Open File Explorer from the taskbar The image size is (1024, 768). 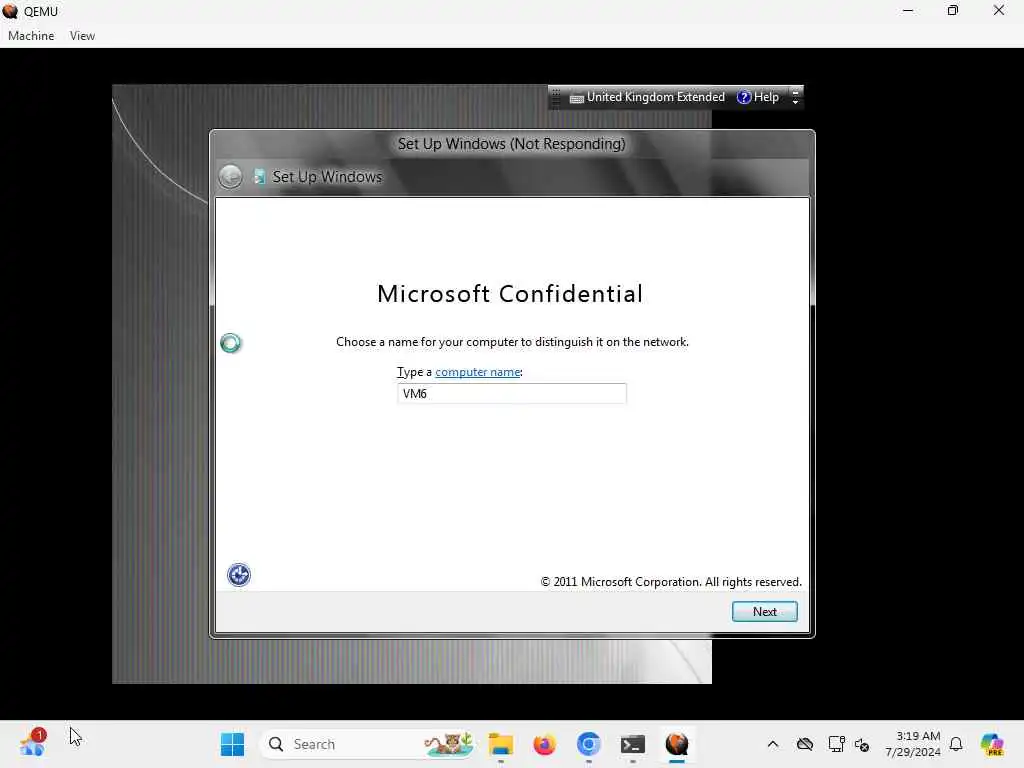tap(501, 744)
